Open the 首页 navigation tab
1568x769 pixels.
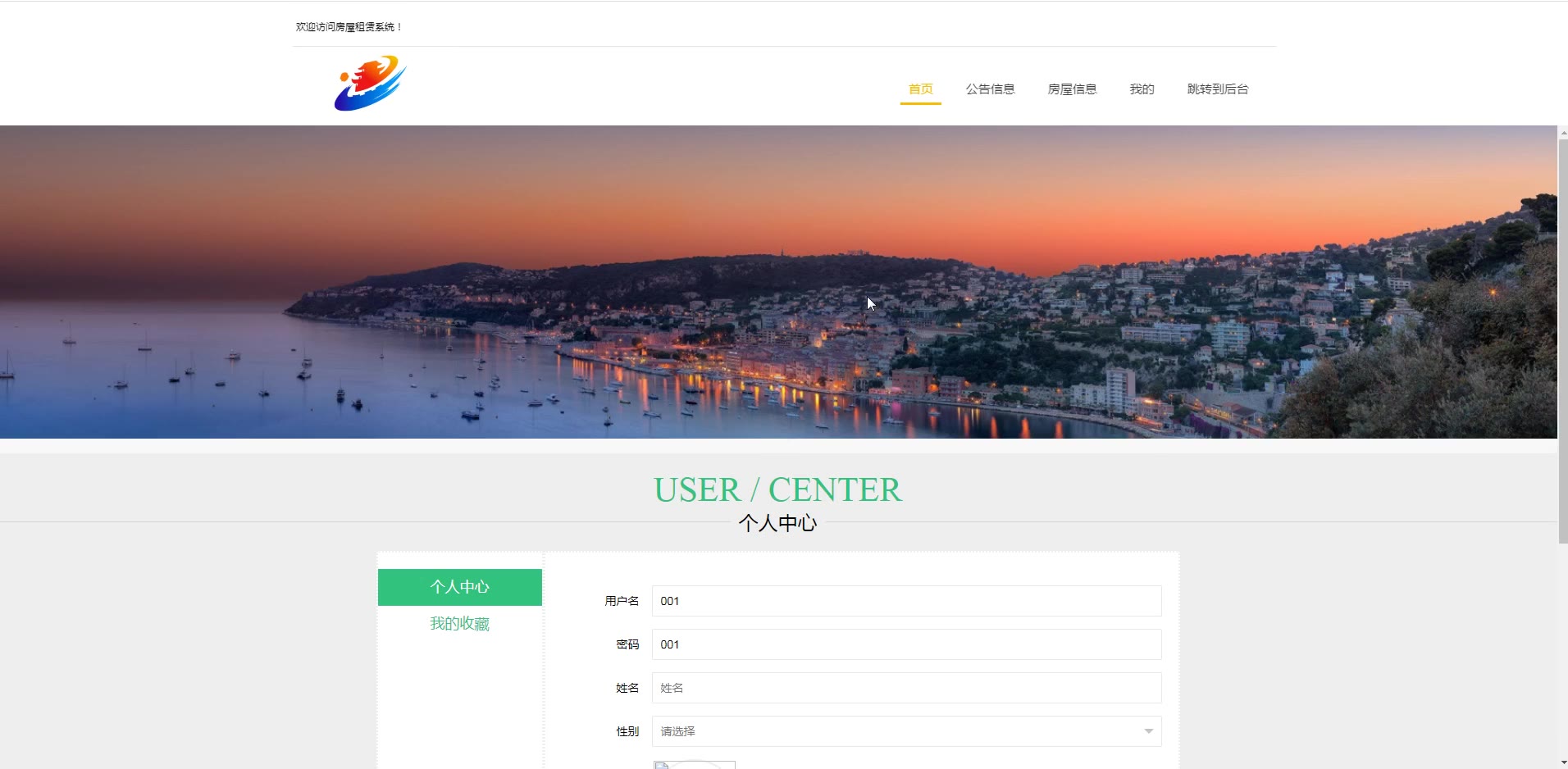(920, 89)
